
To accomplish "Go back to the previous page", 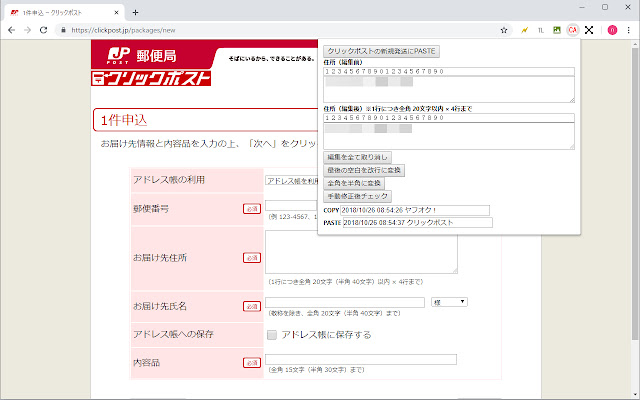I will coord(11,30).
